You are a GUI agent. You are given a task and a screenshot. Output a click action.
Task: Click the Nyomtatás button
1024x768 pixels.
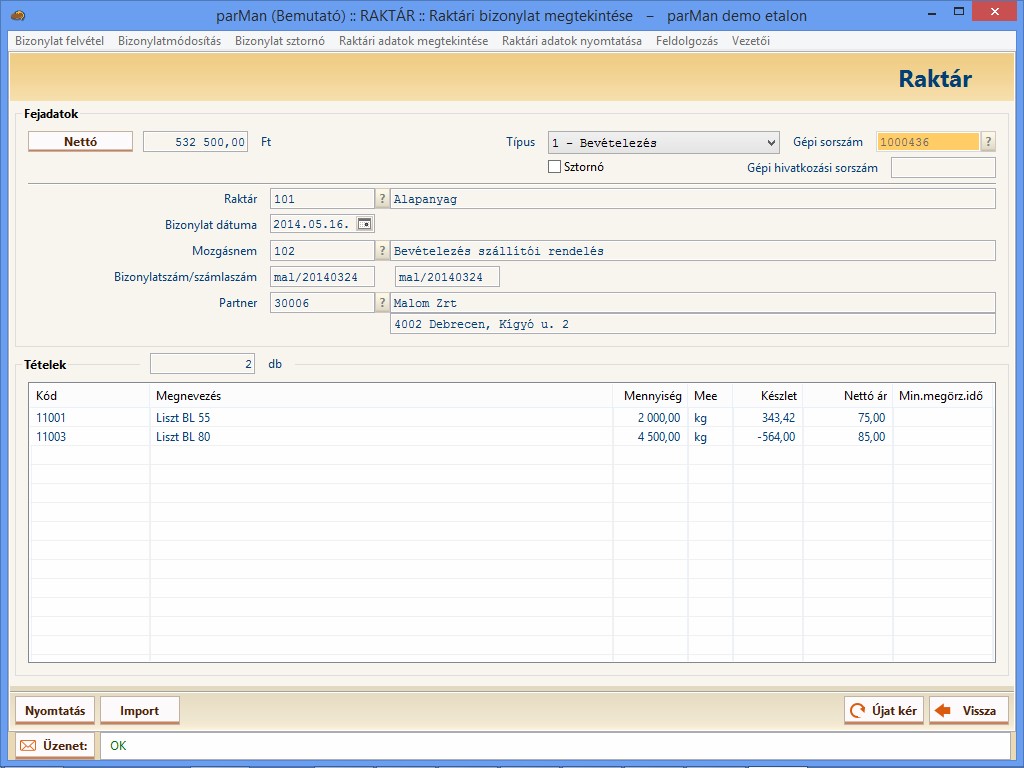55,711
